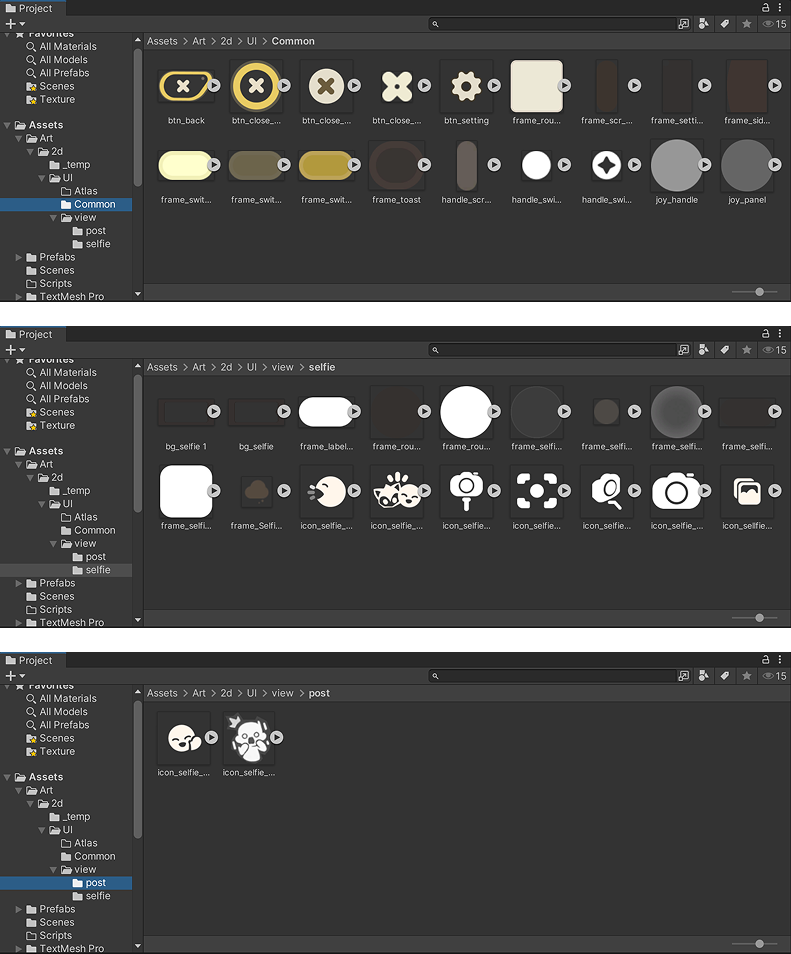Select the joy_panel sprite
The width and height of the screenshot is (791, 954).
pyautogui.click(x=747, y=165)
